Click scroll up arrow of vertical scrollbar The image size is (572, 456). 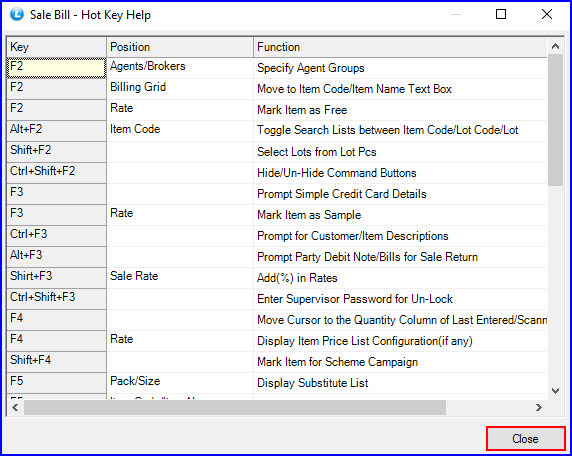point(555,46)
